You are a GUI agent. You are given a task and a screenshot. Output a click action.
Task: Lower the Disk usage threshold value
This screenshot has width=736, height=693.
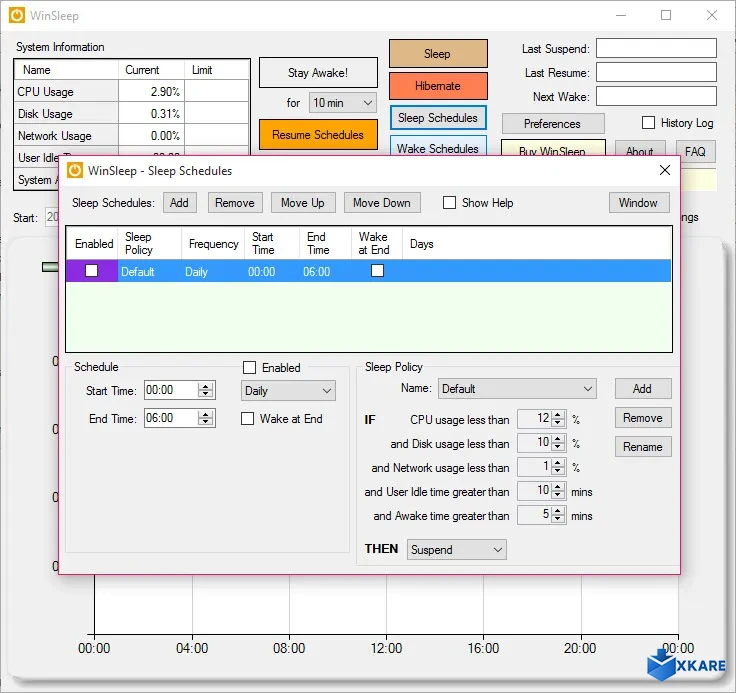pos(558,447)
